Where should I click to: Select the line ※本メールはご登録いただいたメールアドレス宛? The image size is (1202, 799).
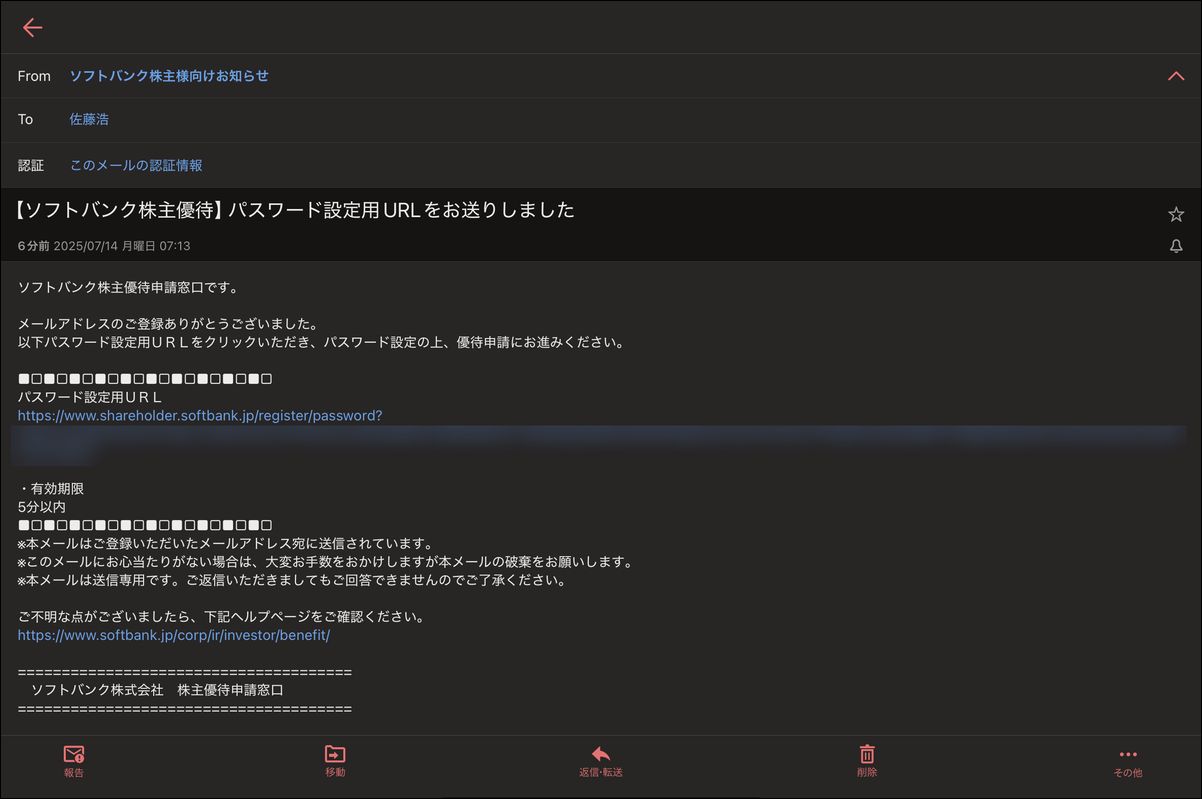[225, 544]
